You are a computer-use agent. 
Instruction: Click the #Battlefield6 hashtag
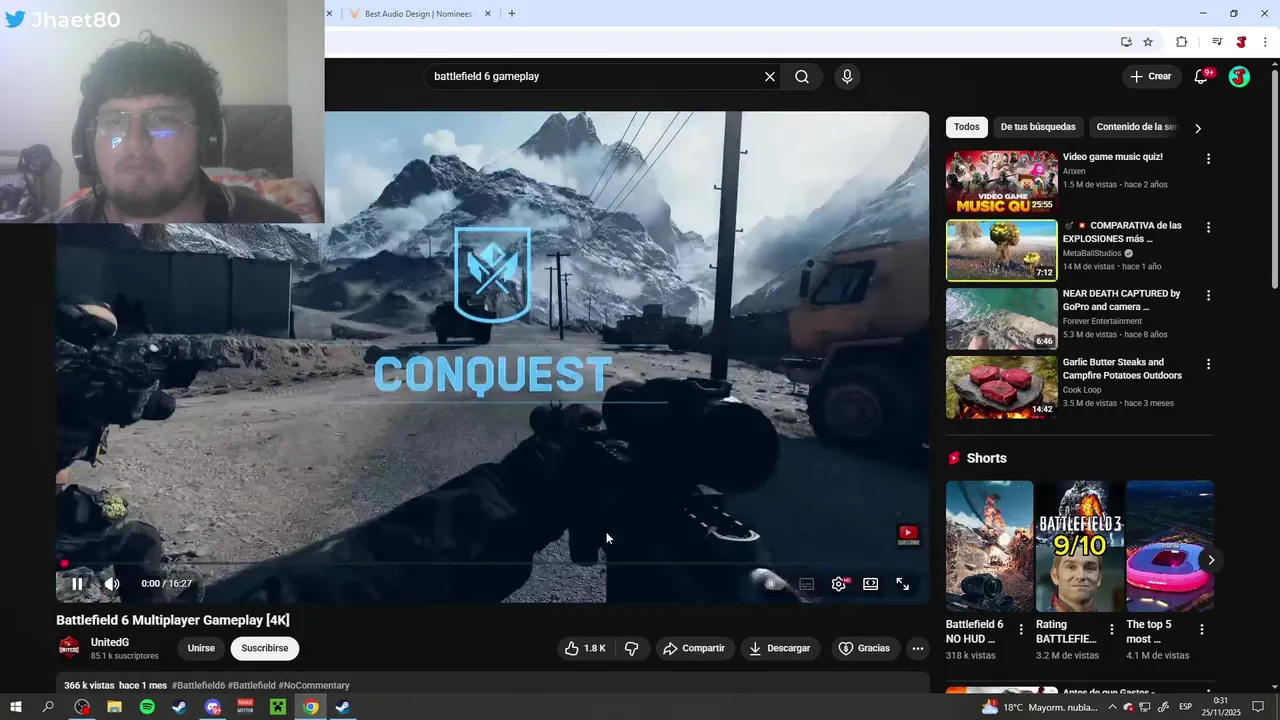pos(198,686)
